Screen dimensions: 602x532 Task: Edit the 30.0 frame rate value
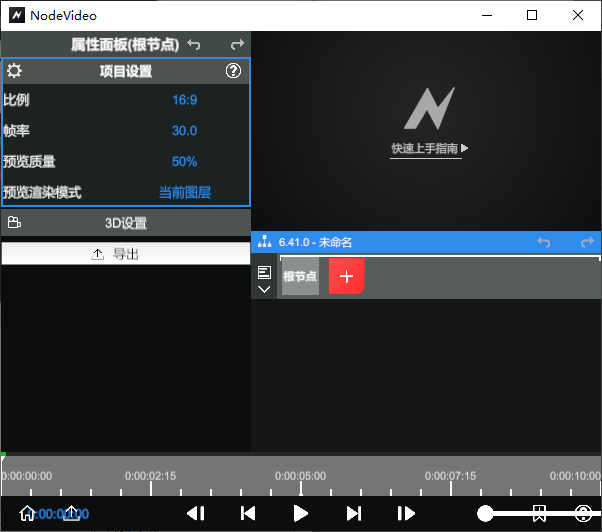pyautogui.click(x=184, y=131)
